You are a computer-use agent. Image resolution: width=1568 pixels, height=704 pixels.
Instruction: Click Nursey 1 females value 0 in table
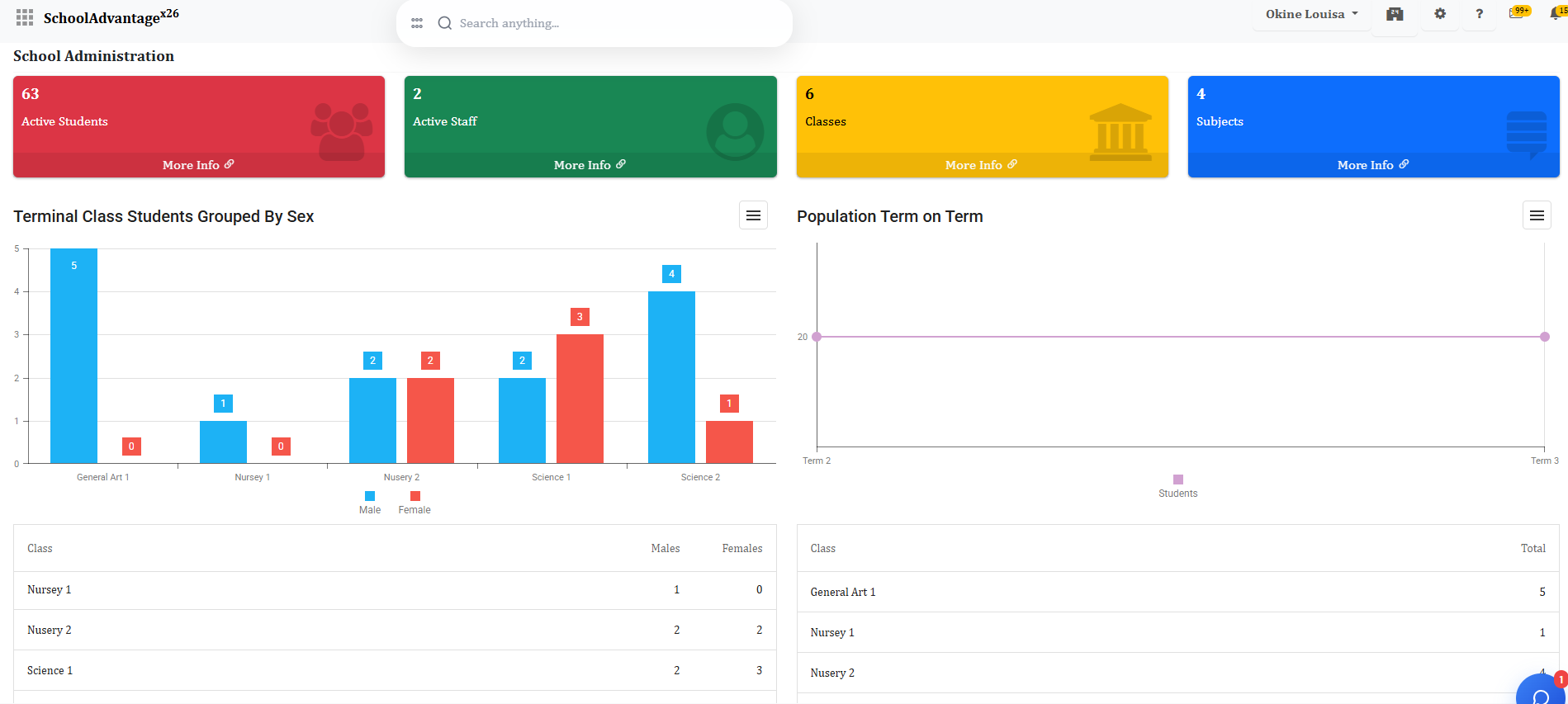[759, 589]
